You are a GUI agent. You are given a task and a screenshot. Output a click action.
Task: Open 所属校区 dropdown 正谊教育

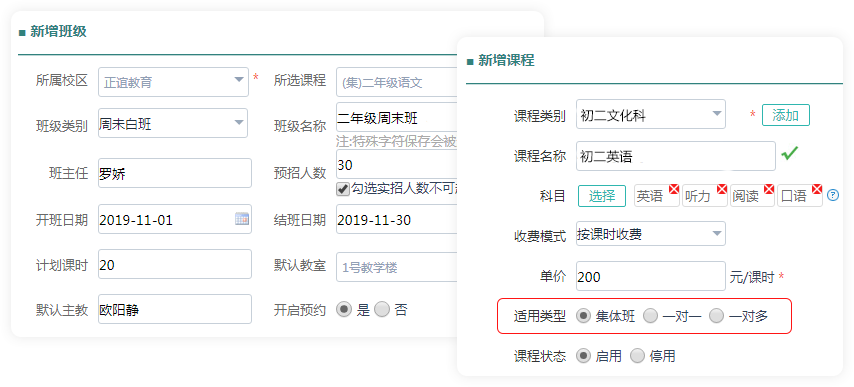tap(173, 82)
